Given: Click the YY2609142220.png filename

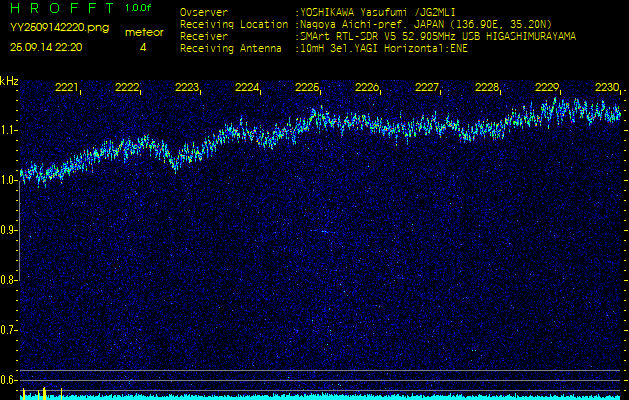Looking at the screenshot, I should click(x=52, y=28).
